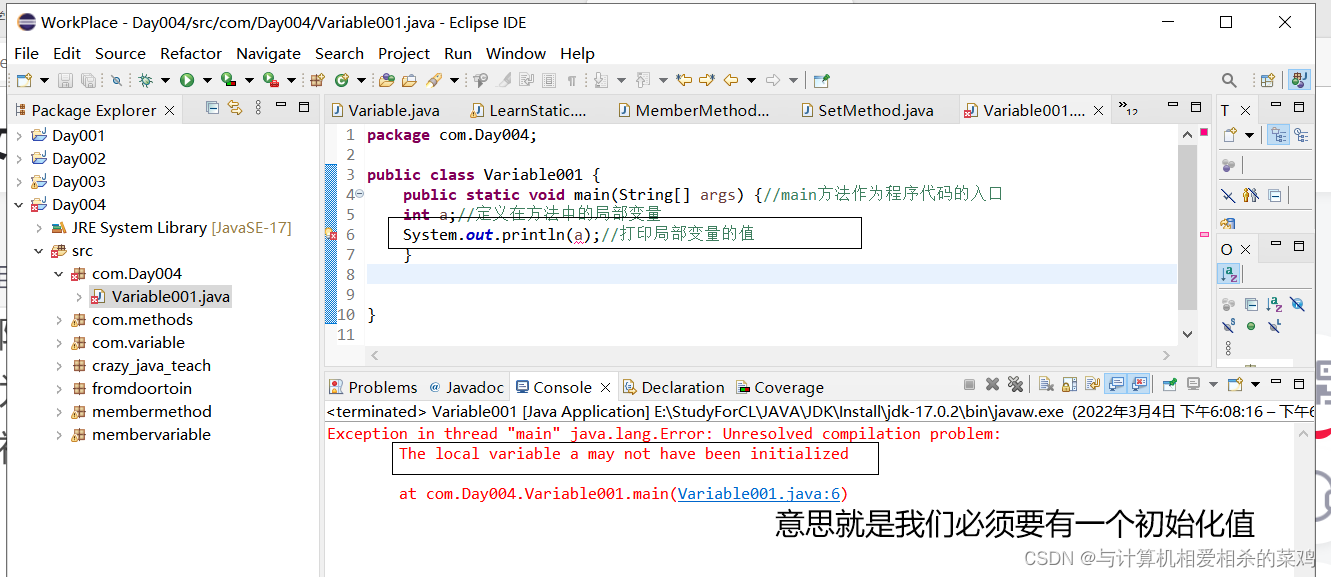Terminate the running application via red terminate icon

pos(970,384)
